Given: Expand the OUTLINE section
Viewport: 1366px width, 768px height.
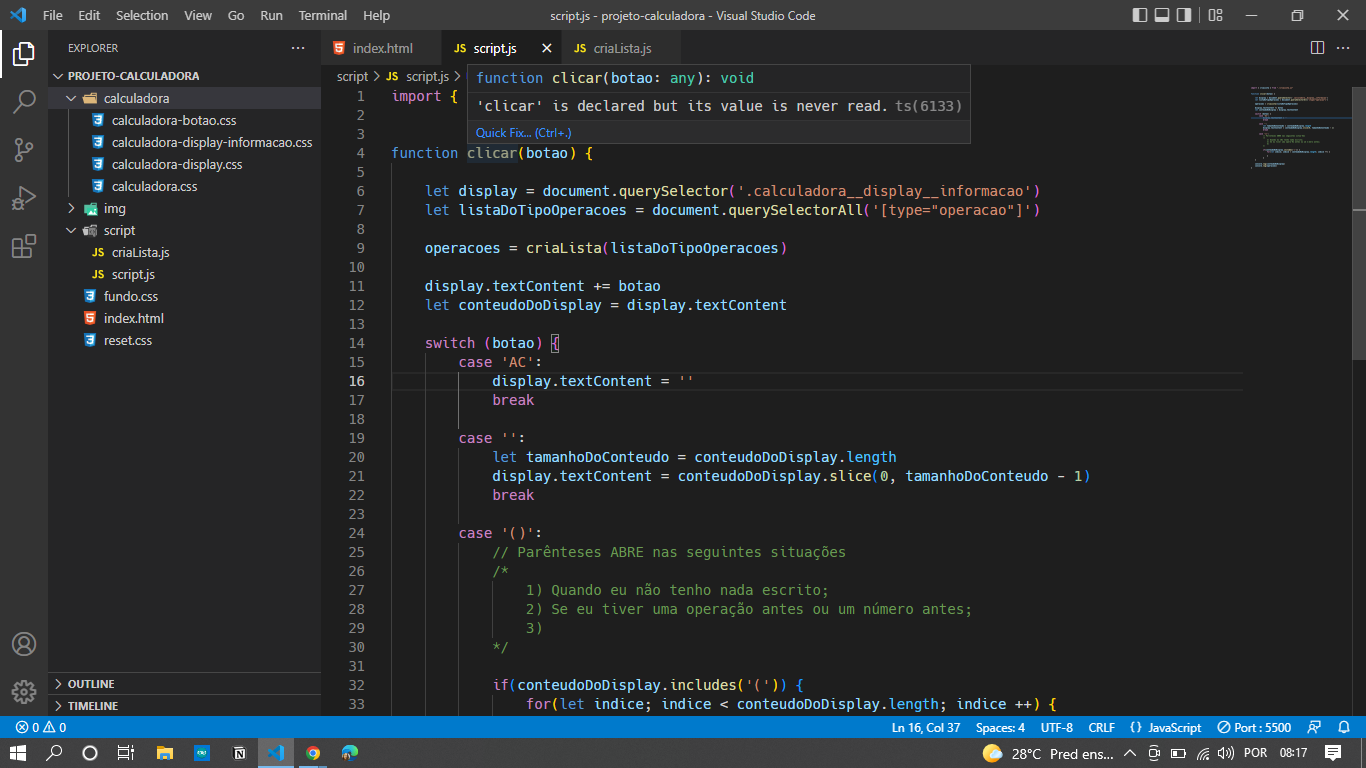Looking at the screenshot, I should pyautogui.click(x=185, y=684).
